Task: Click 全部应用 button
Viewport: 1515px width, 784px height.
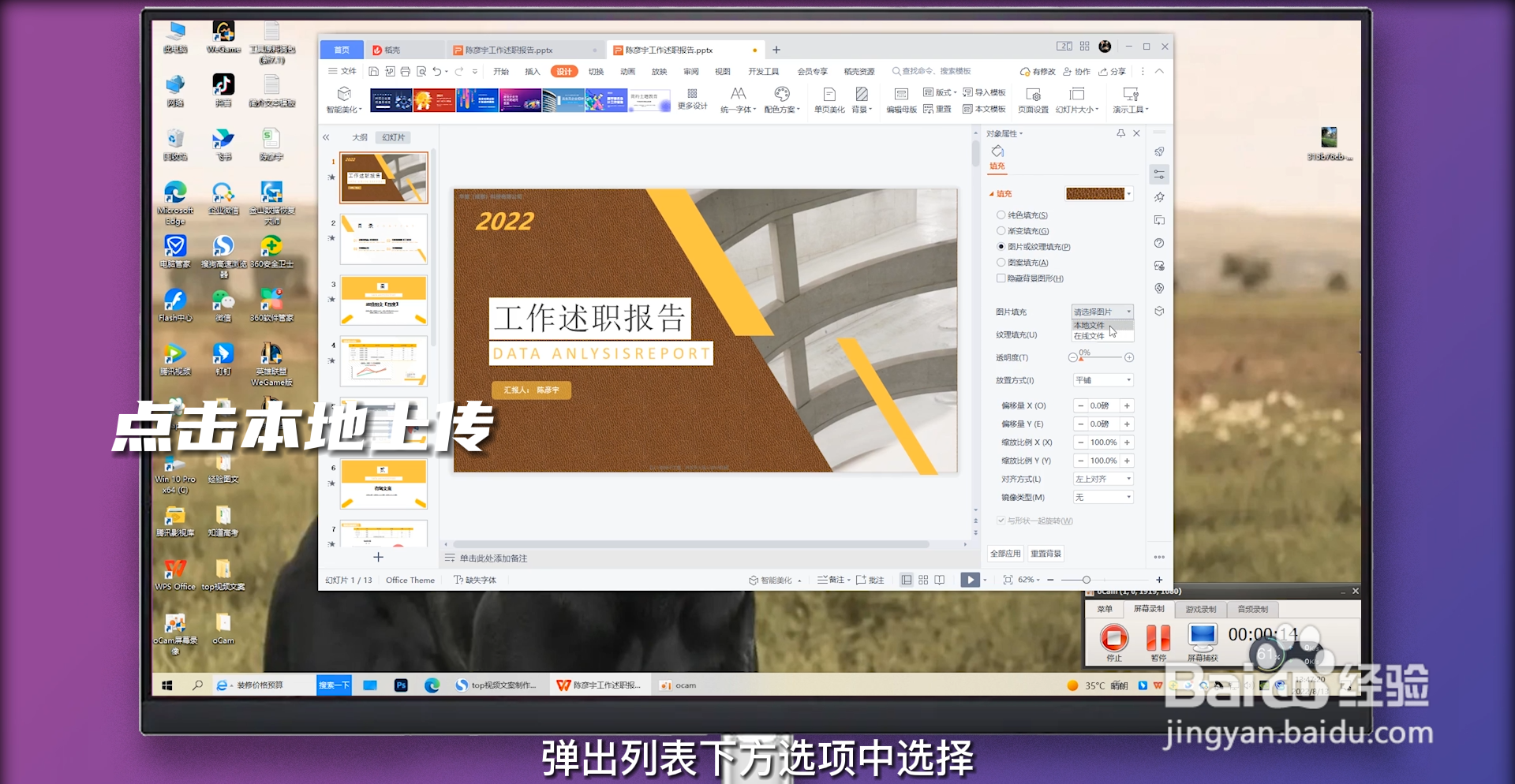Action: 1005,554
